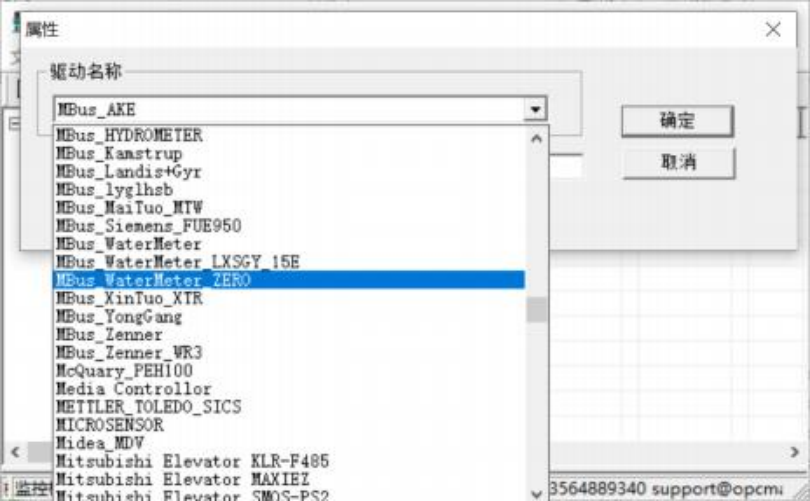The image size is (810, 501).
Task: Select highlighted MBus_WaterMeter_ZERO entry
Action: [289, 280]
